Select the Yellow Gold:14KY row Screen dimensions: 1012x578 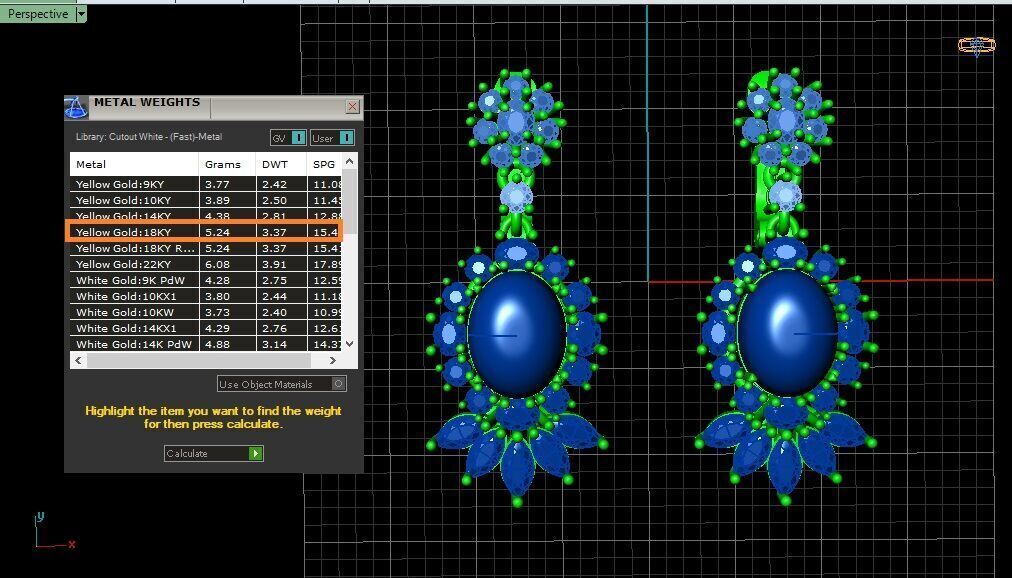click(x=206, y=215)
